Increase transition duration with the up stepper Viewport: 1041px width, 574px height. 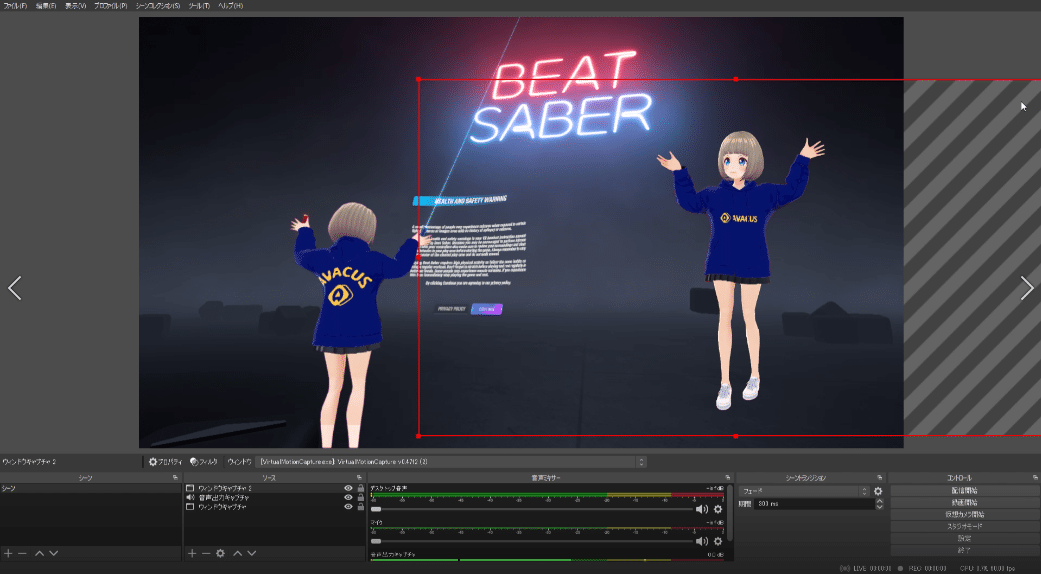pos(879,502)
